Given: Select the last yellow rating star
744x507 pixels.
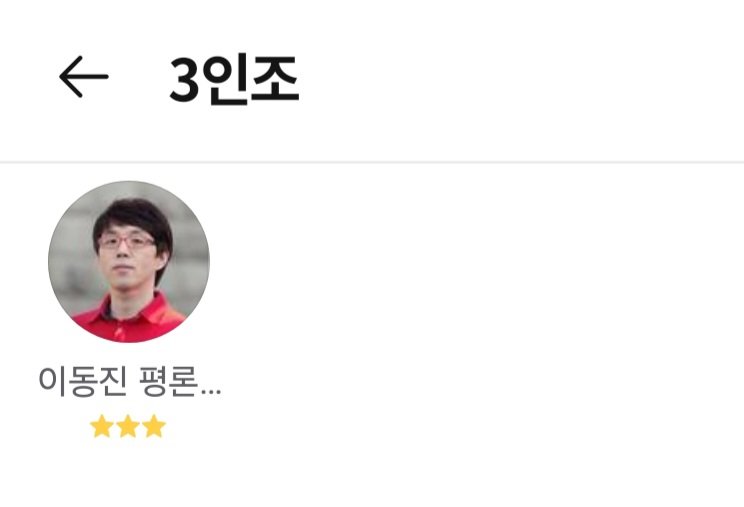Looking at the screenshot, I should 154,426.
